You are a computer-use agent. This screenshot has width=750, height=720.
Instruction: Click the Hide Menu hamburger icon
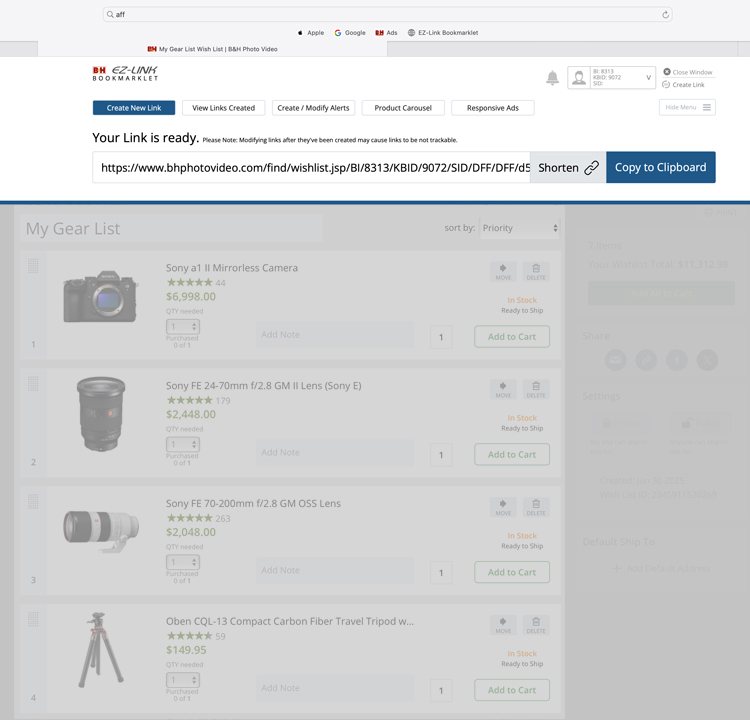706,107
